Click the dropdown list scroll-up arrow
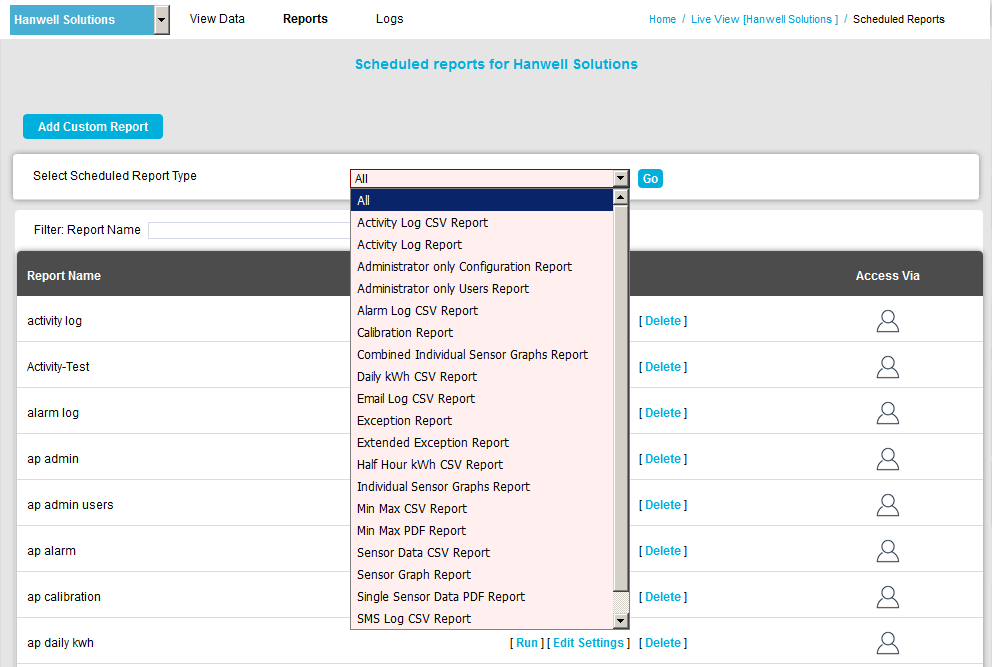 click(621, 197)
